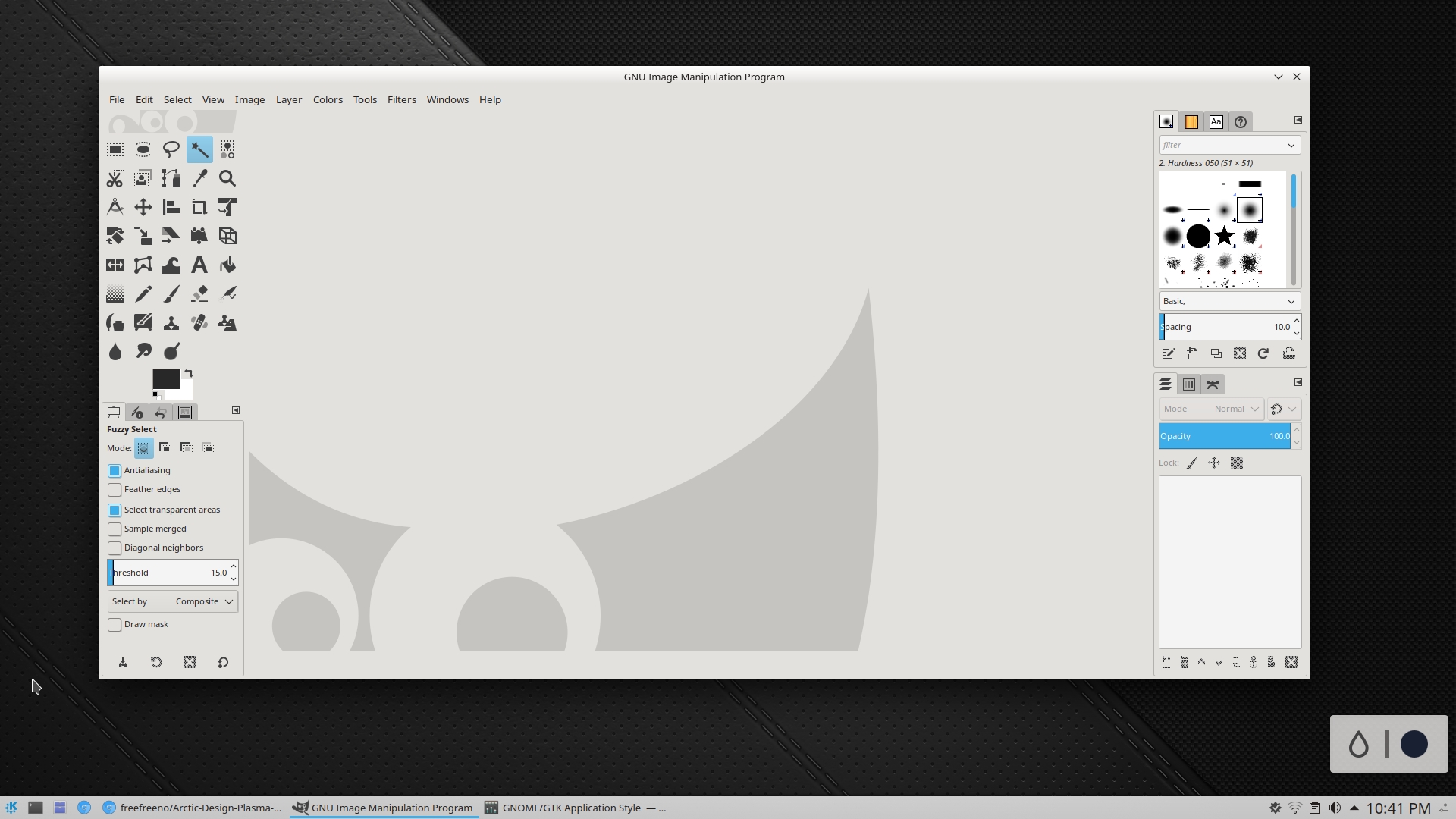Open the Colors menu
The image size is (1456, 819).
328,99
